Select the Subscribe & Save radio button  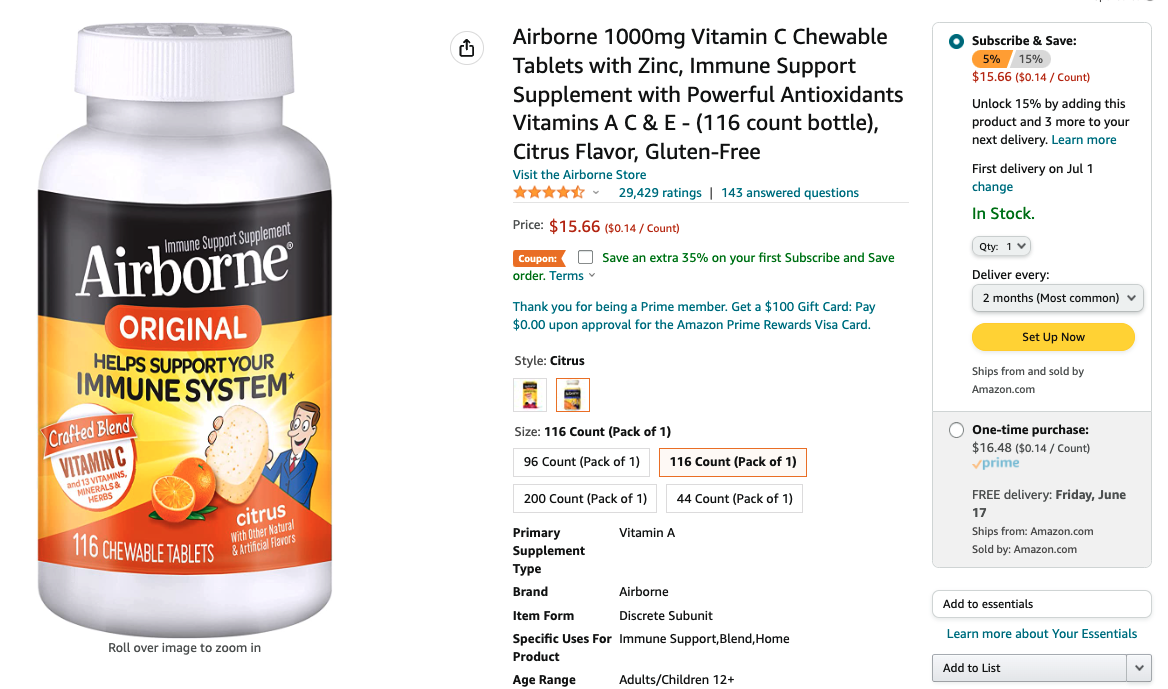956,42
